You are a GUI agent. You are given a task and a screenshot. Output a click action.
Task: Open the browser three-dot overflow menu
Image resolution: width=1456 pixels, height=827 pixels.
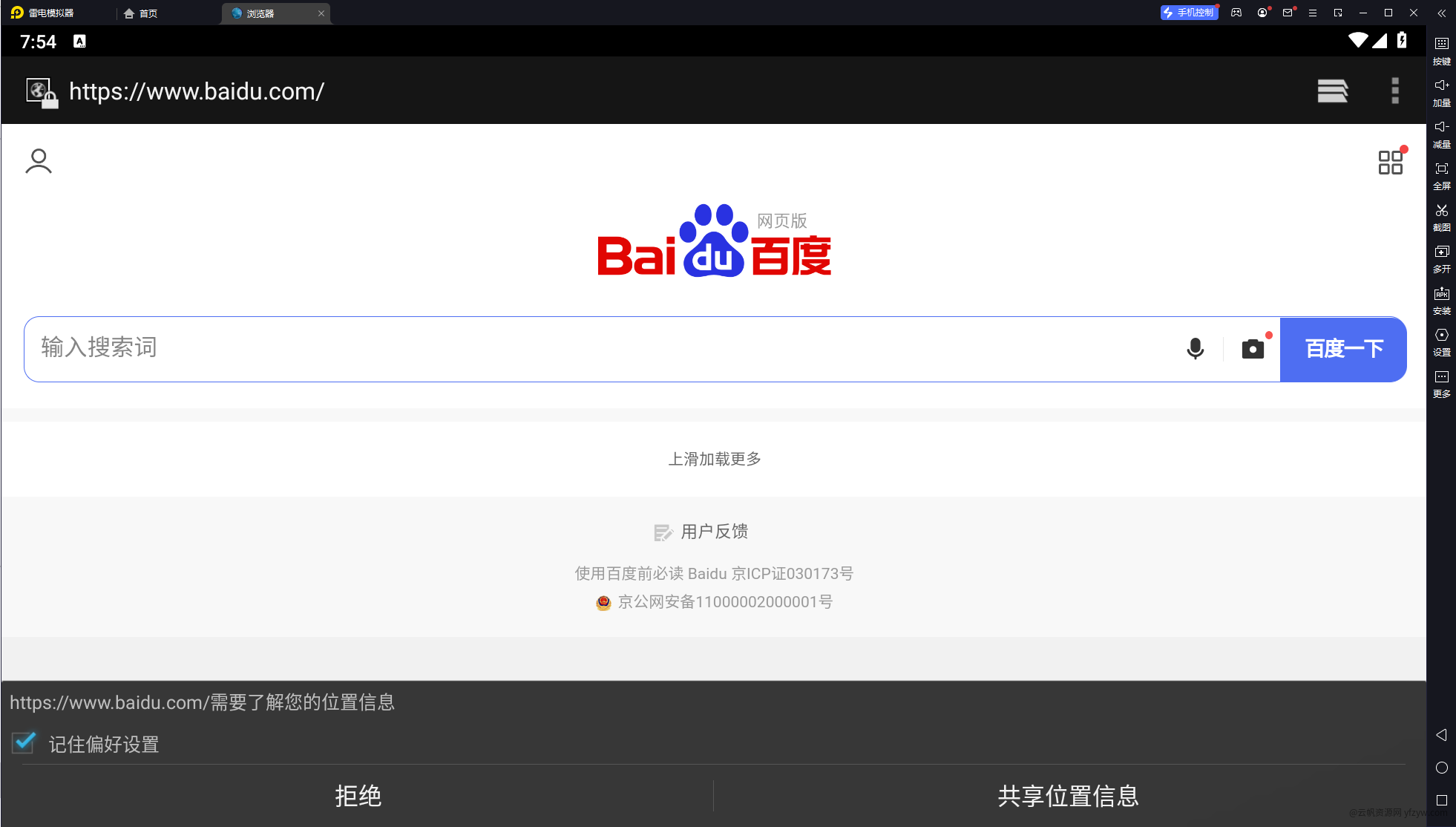[x=1395, y=91]
